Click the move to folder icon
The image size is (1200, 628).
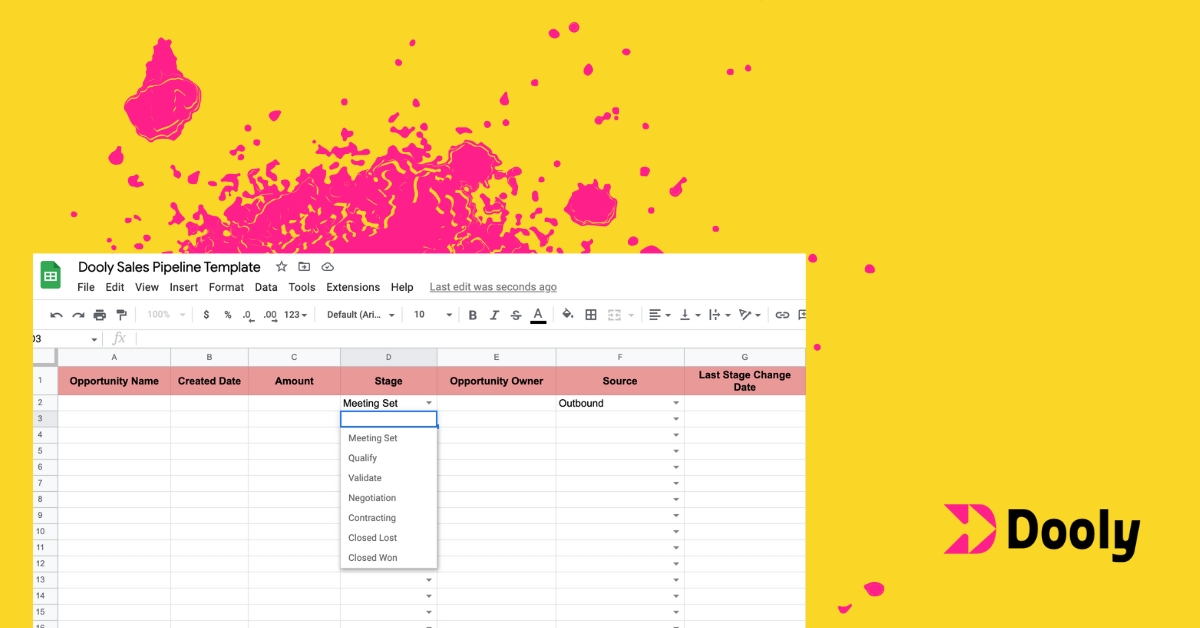coord(304,267)
